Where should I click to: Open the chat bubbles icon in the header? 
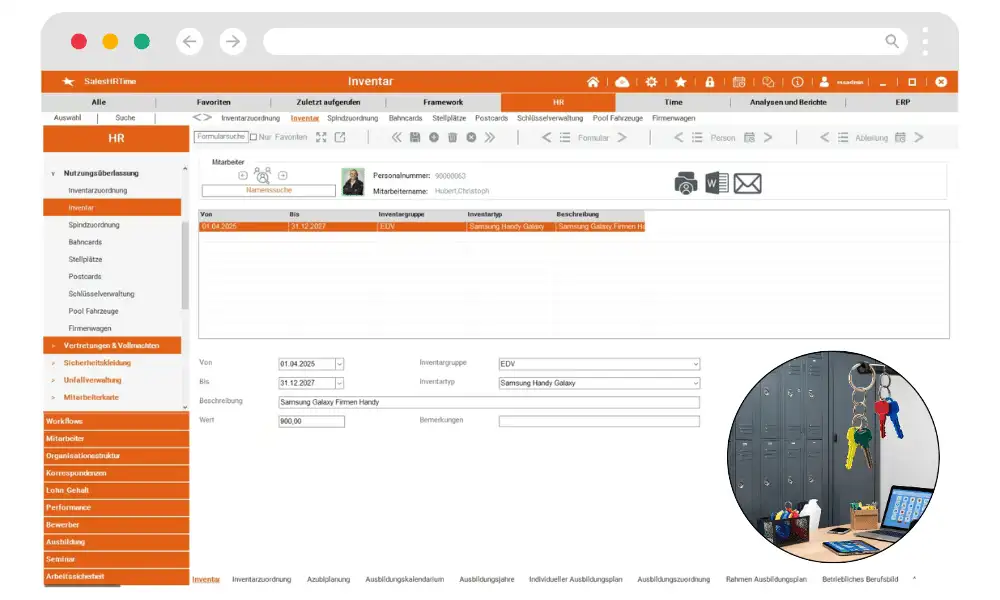(768, 82)
